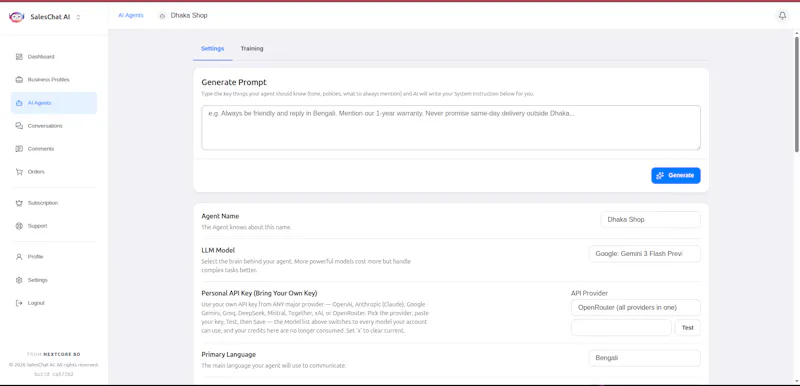Screen dimensions: 800x386
Task: Click the Logout arrow icon
Action: 19,303
